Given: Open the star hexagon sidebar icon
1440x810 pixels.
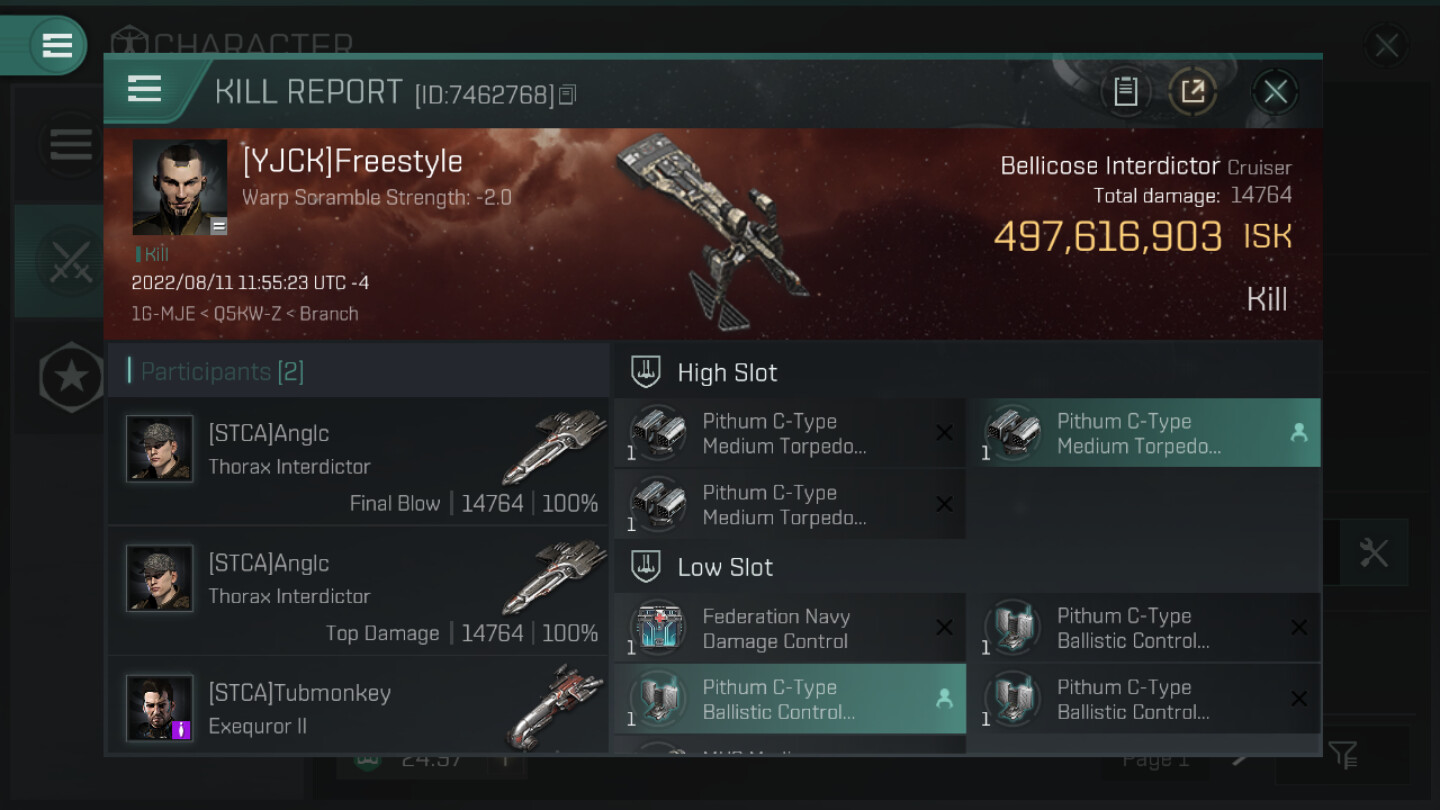Looking at the screenshot, I should 71,377.
